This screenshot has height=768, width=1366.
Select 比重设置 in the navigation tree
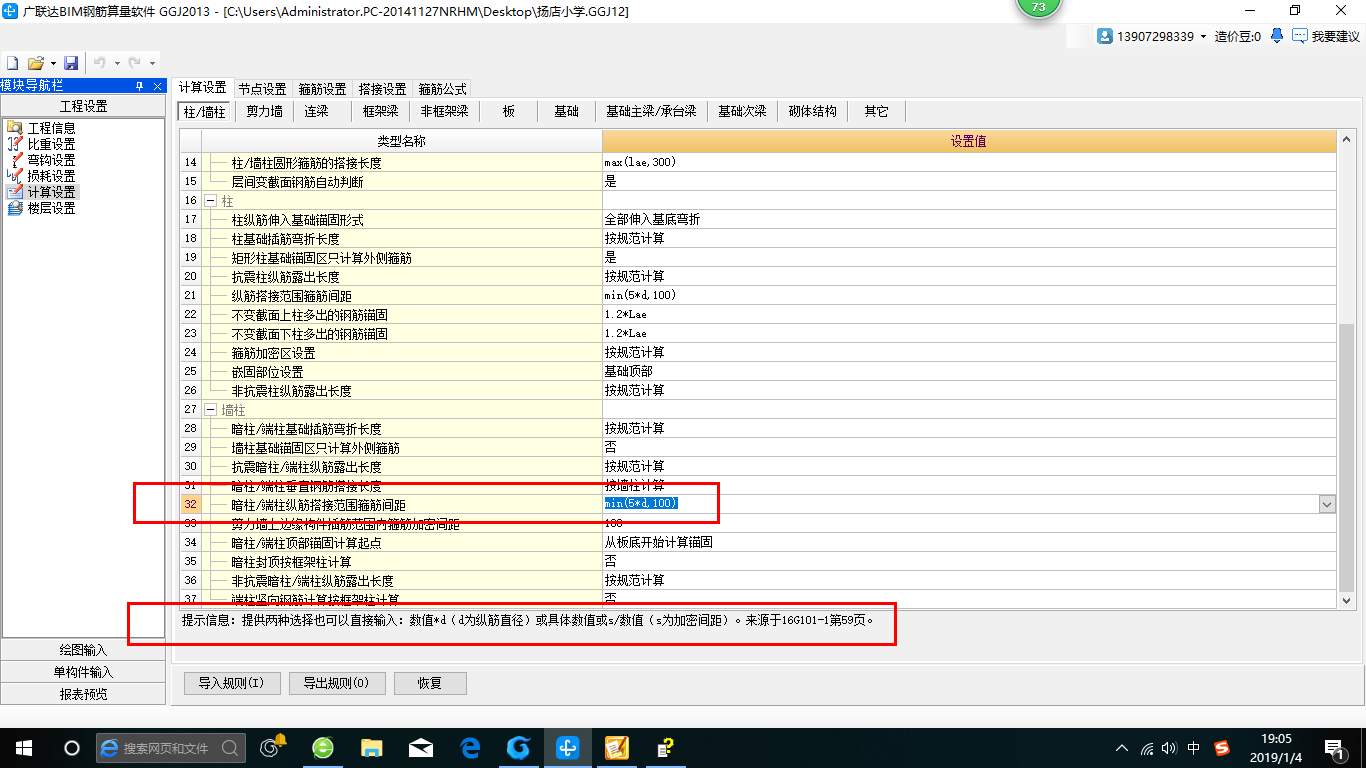tap(51, 144)
